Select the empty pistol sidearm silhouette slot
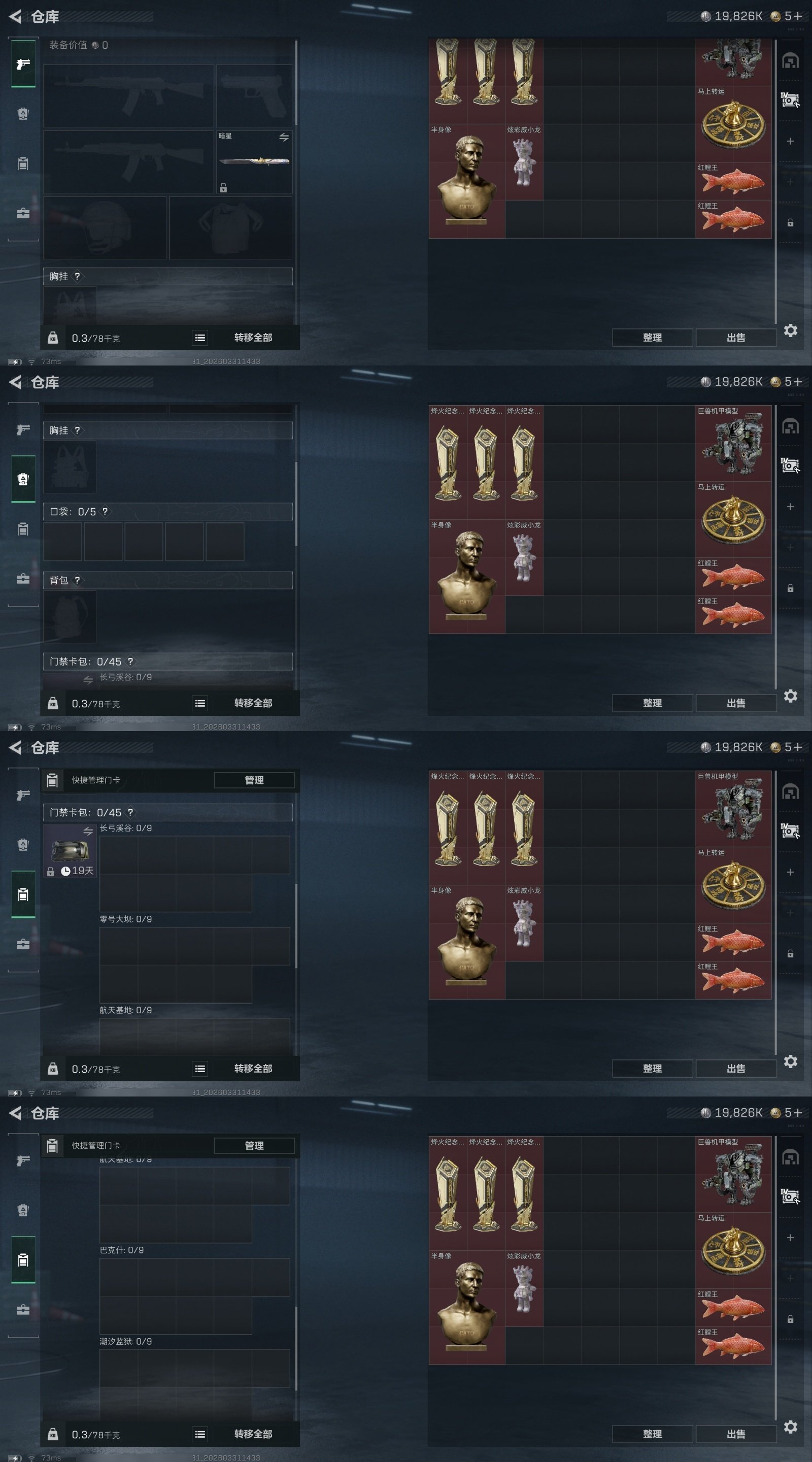The width and height of the screenshot is (812, 1462). 254,95
